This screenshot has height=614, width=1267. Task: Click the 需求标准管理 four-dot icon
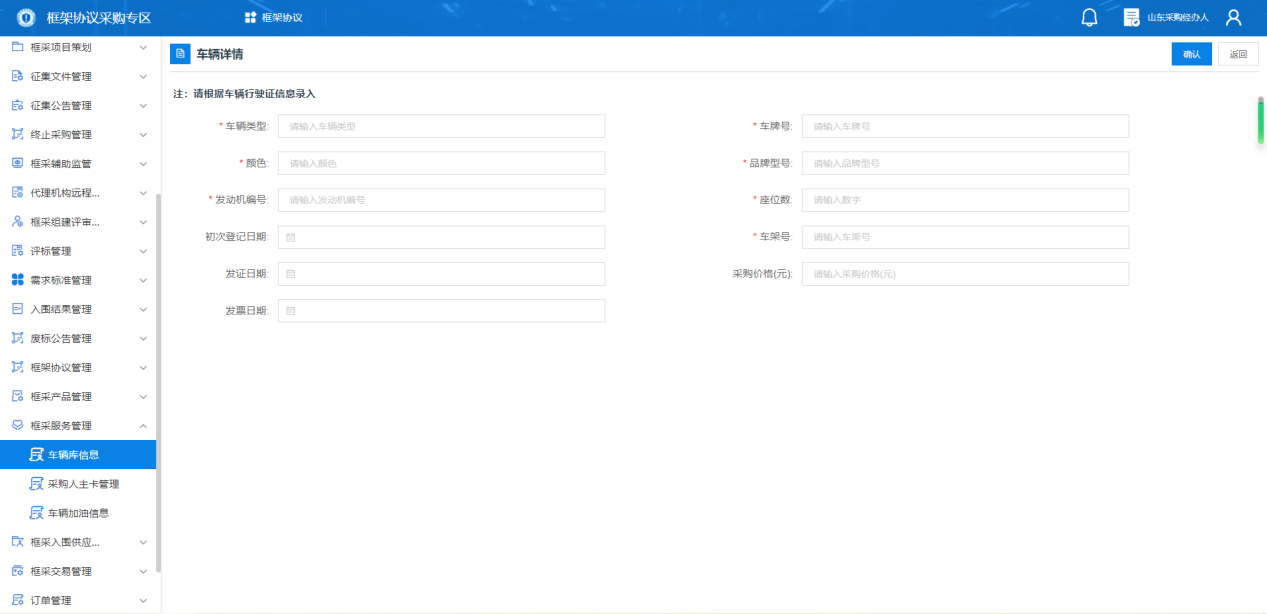pos(17,280)
